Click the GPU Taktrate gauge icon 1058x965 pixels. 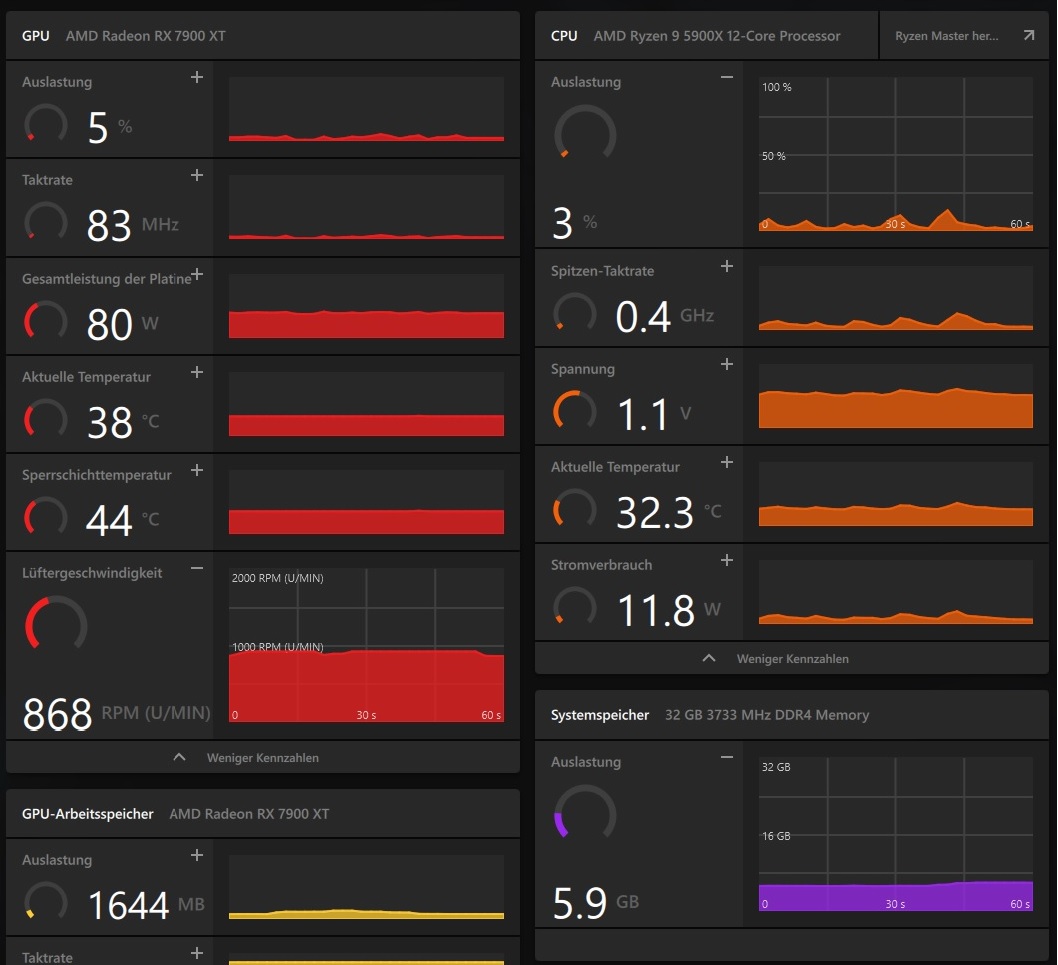click(46, 223)
